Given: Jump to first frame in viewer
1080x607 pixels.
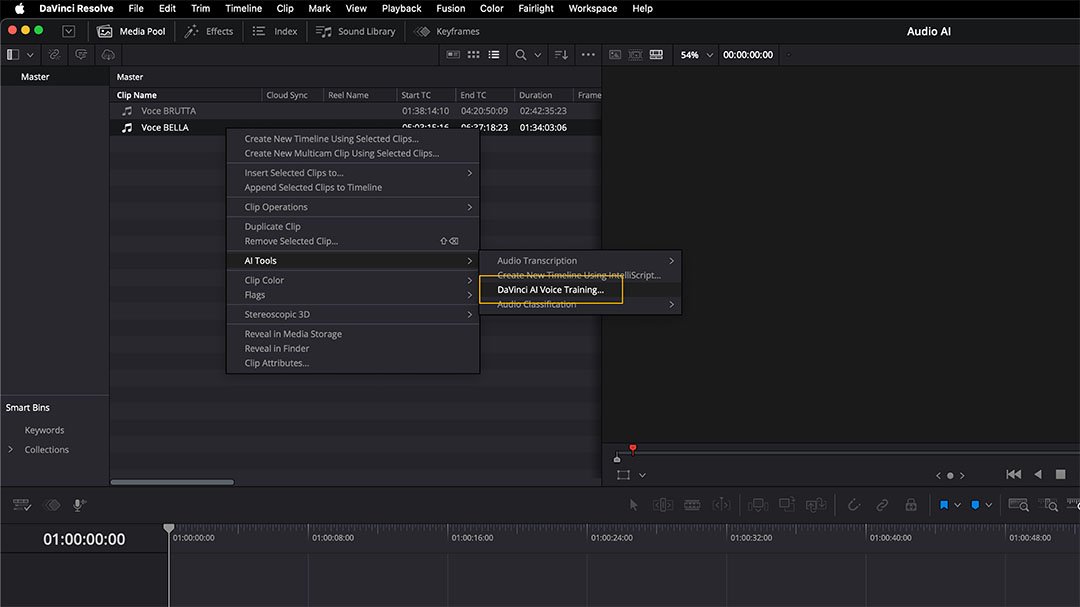Looking at the screenshot, I should (1013, 474).
